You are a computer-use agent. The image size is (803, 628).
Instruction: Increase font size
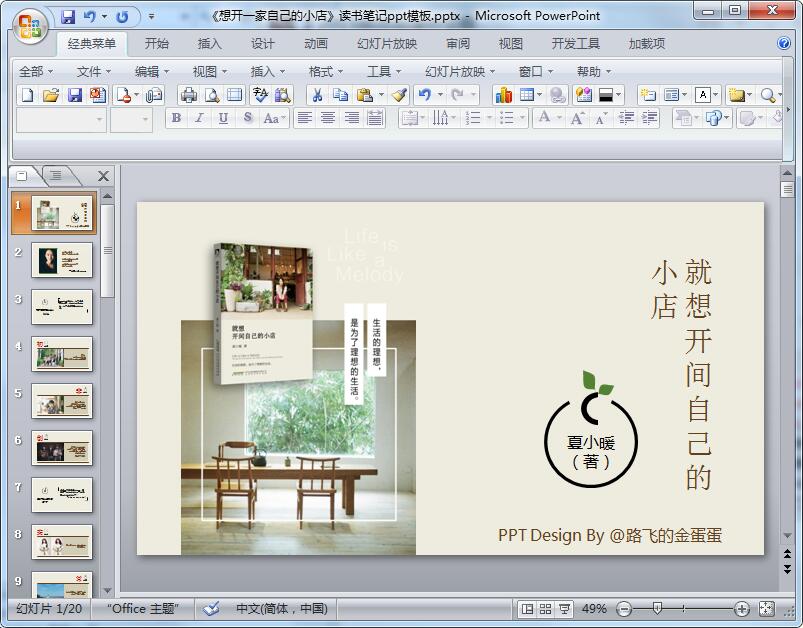point(577,118)
